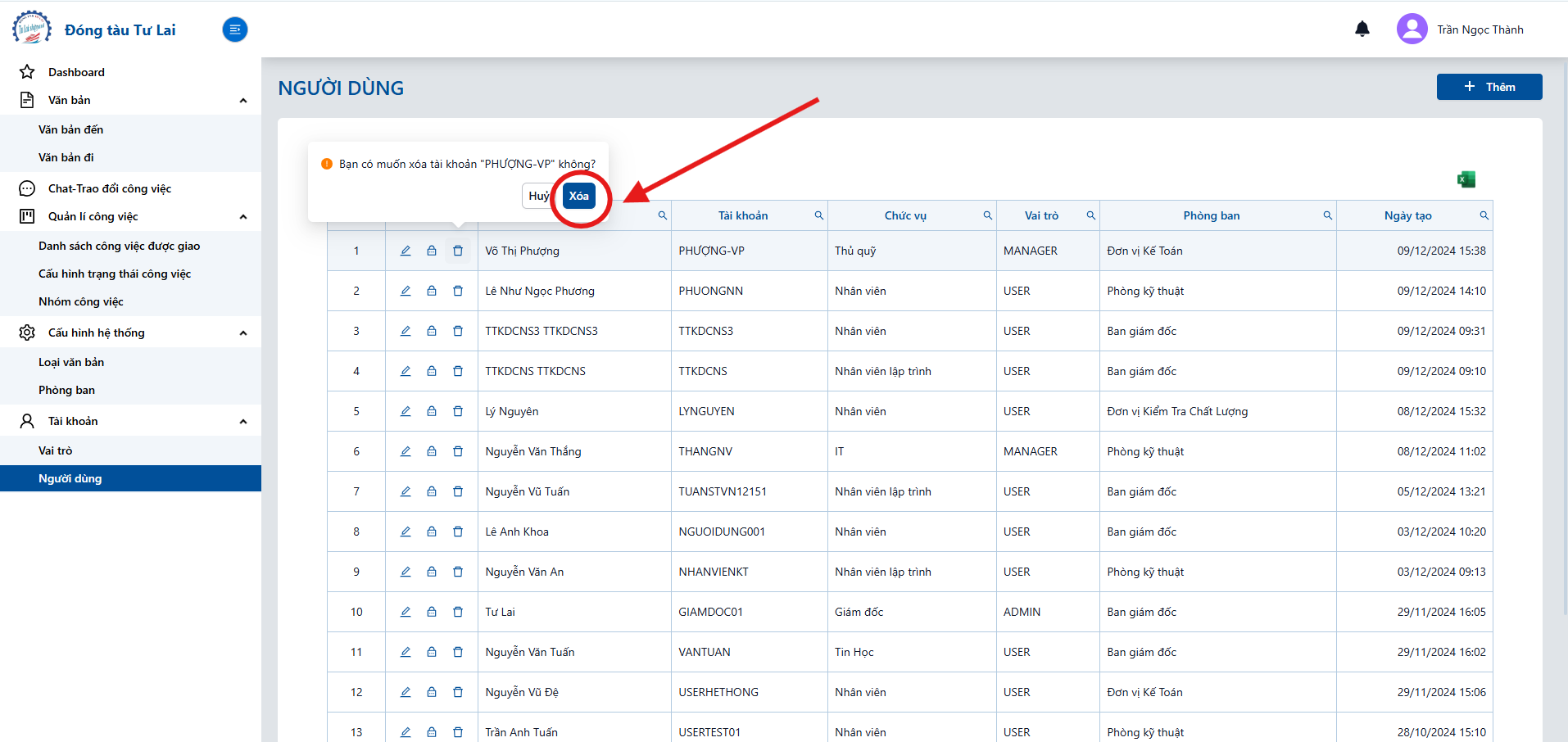Collapse the Văn bản menu group
This screenshot has height=742, width=1568.
point(243,100)
